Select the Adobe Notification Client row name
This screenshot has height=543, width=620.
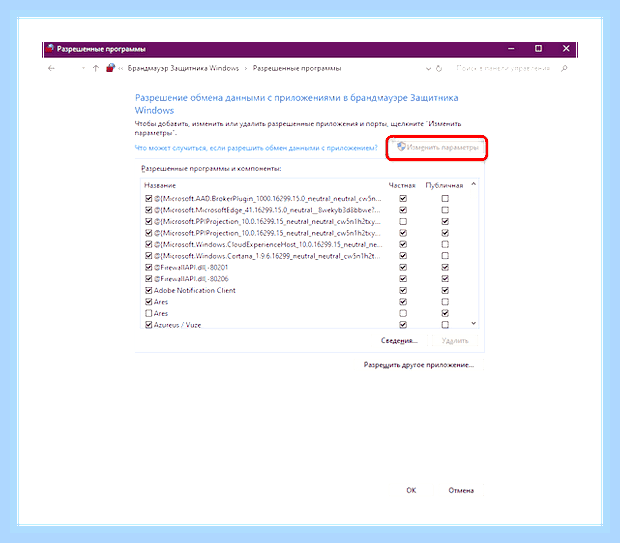(195, 290)
